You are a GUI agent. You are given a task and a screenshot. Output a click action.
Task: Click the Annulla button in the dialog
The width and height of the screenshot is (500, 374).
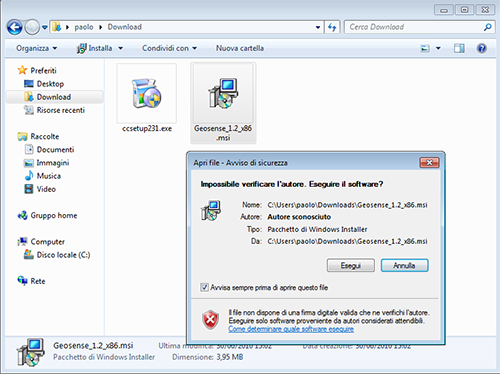tap(404, 266)
